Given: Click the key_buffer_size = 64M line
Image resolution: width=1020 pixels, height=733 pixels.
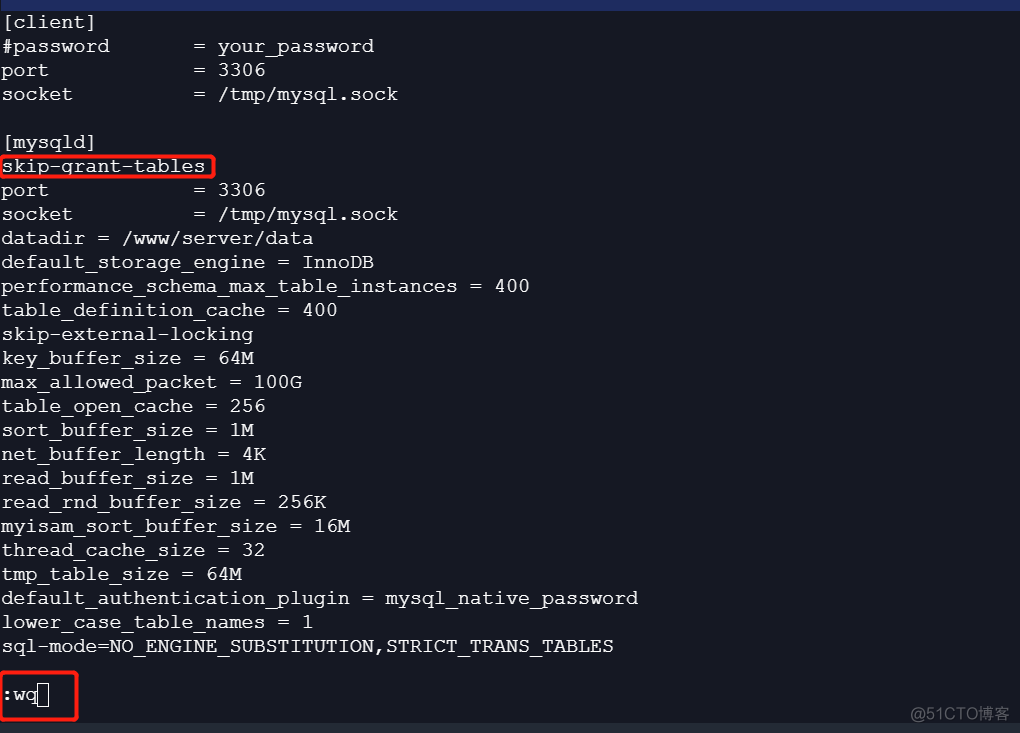Looking at the screenshot, I should pos(128,358).
